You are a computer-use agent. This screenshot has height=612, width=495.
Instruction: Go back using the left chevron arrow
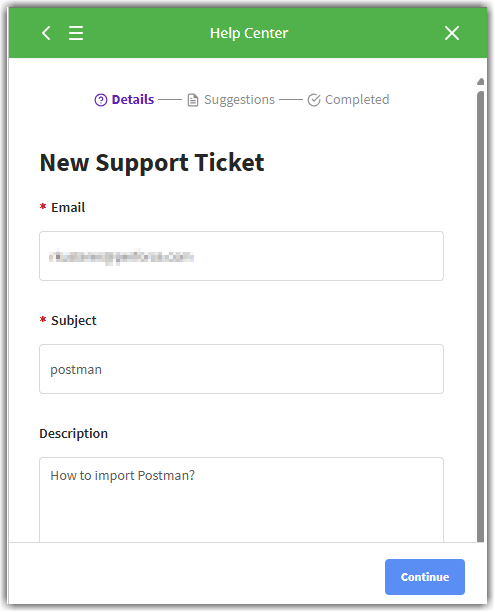[x=46, y=33]
